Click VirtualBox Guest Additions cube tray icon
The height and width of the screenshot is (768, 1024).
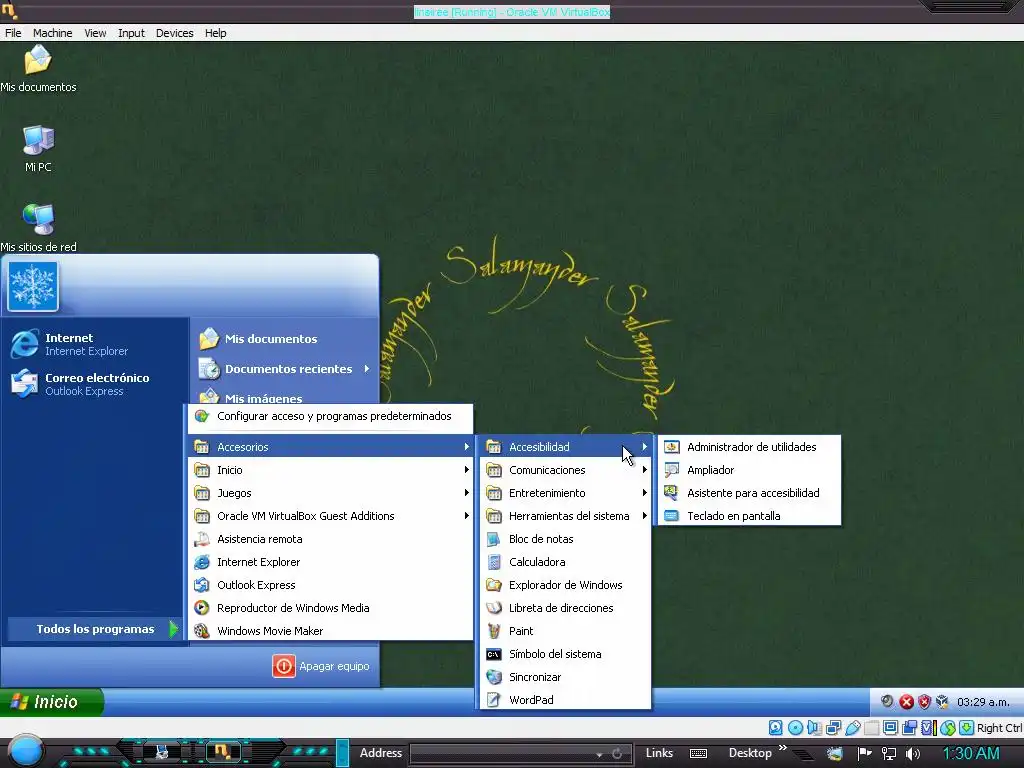(x=942, y=702)
